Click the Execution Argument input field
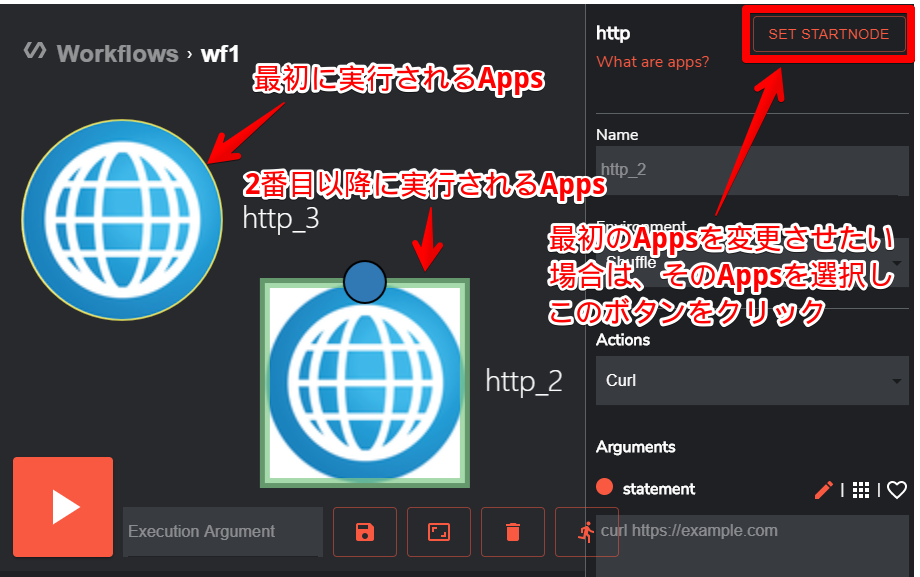This screenshot has height=577, width=920. click(x=222, y=532)
